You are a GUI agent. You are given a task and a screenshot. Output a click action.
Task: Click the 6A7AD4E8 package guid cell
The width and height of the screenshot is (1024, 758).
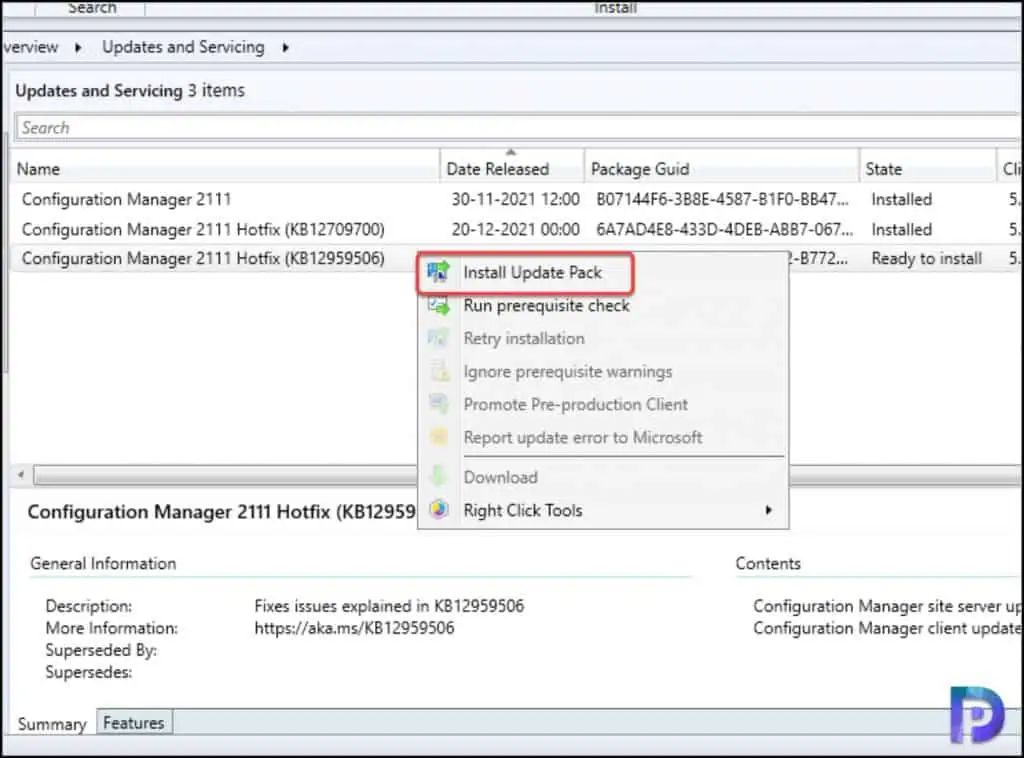(x=724, y=229)
